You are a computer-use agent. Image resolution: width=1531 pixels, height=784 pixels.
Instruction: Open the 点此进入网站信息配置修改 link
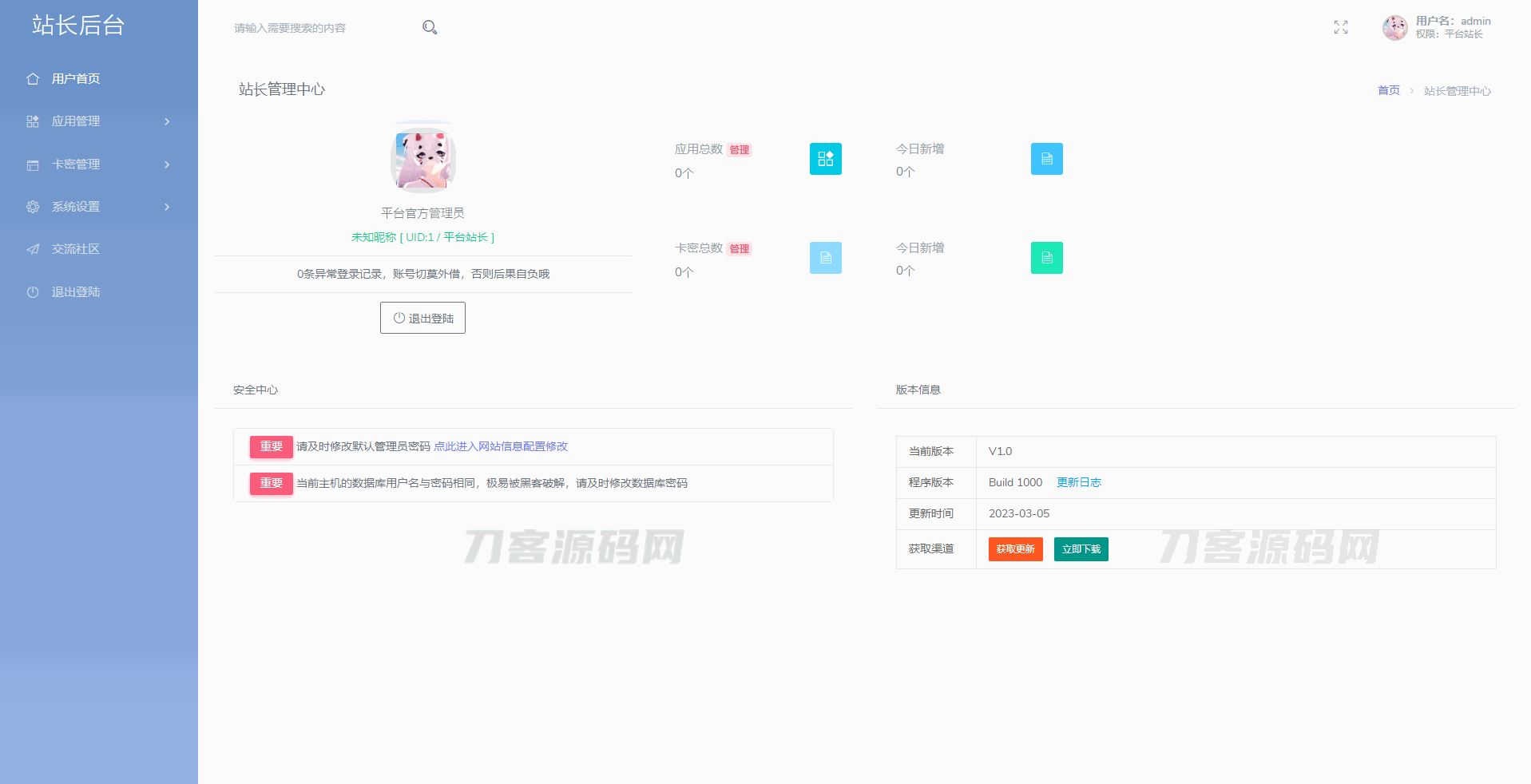[500, 446]
